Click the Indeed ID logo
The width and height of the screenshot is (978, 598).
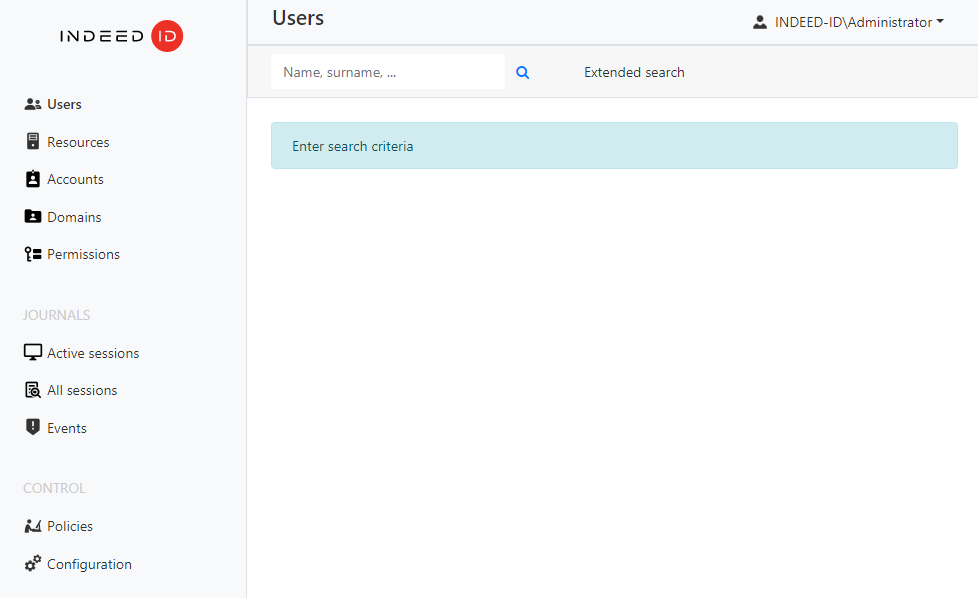pos(121,37)
